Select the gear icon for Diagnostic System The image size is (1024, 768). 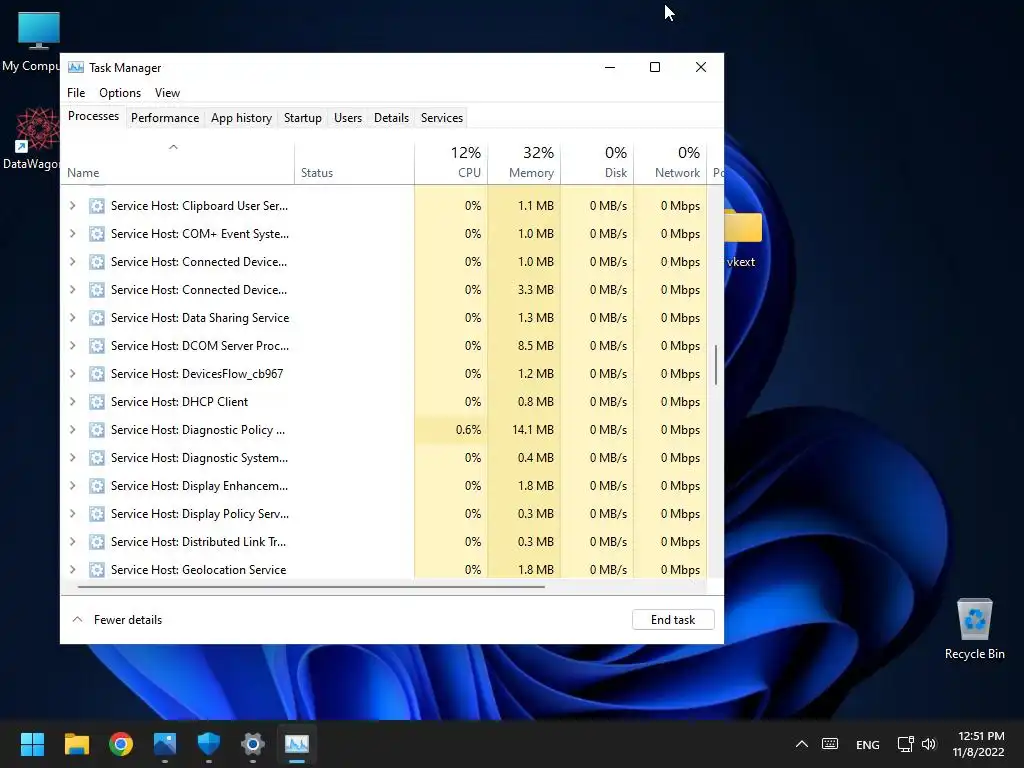[x=97, y=458]
